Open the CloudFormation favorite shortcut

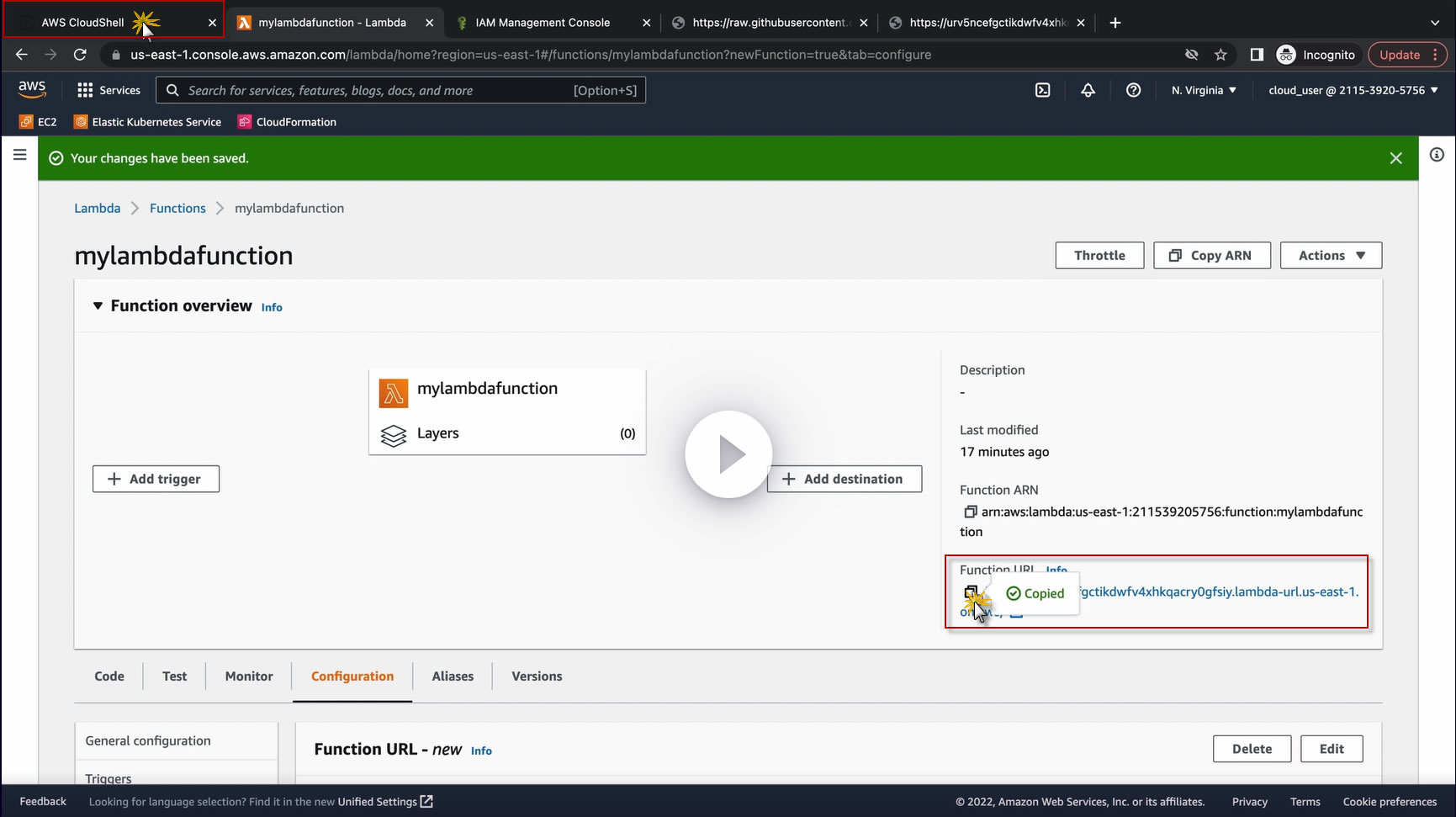(x=288, y=122)
